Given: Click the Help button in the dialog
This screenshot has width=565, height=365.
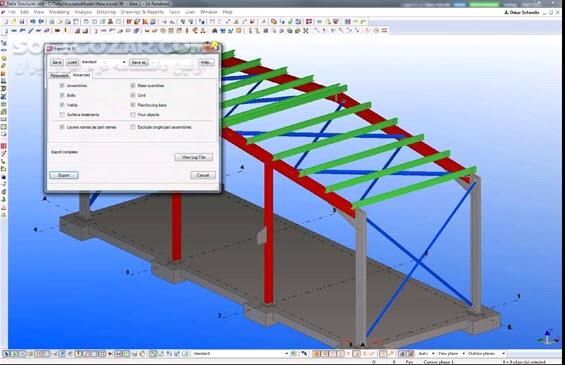Looking at the screenshot, I should pos(206,62).
